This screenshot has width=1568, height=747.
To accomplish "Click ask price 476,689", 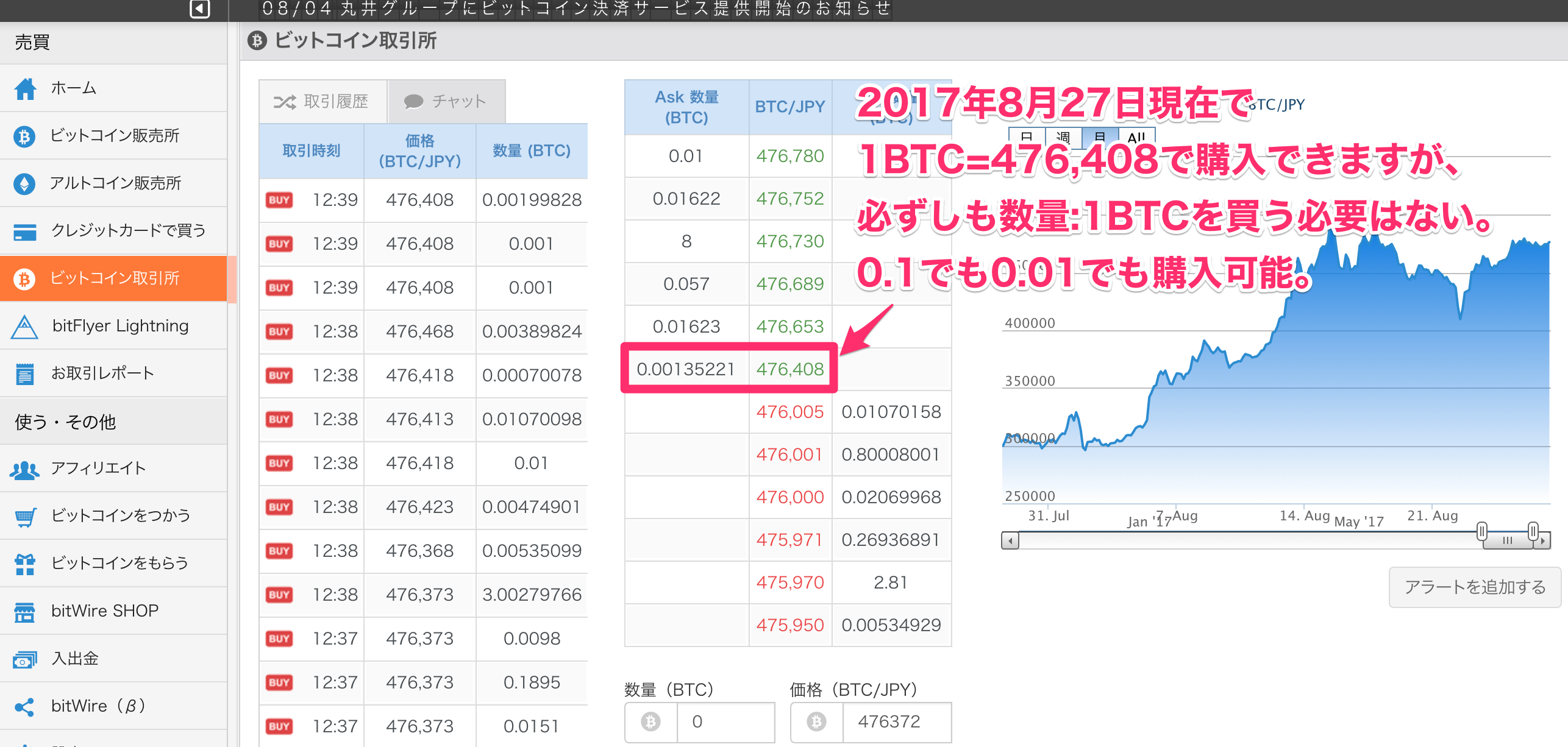I will [789, 284].
